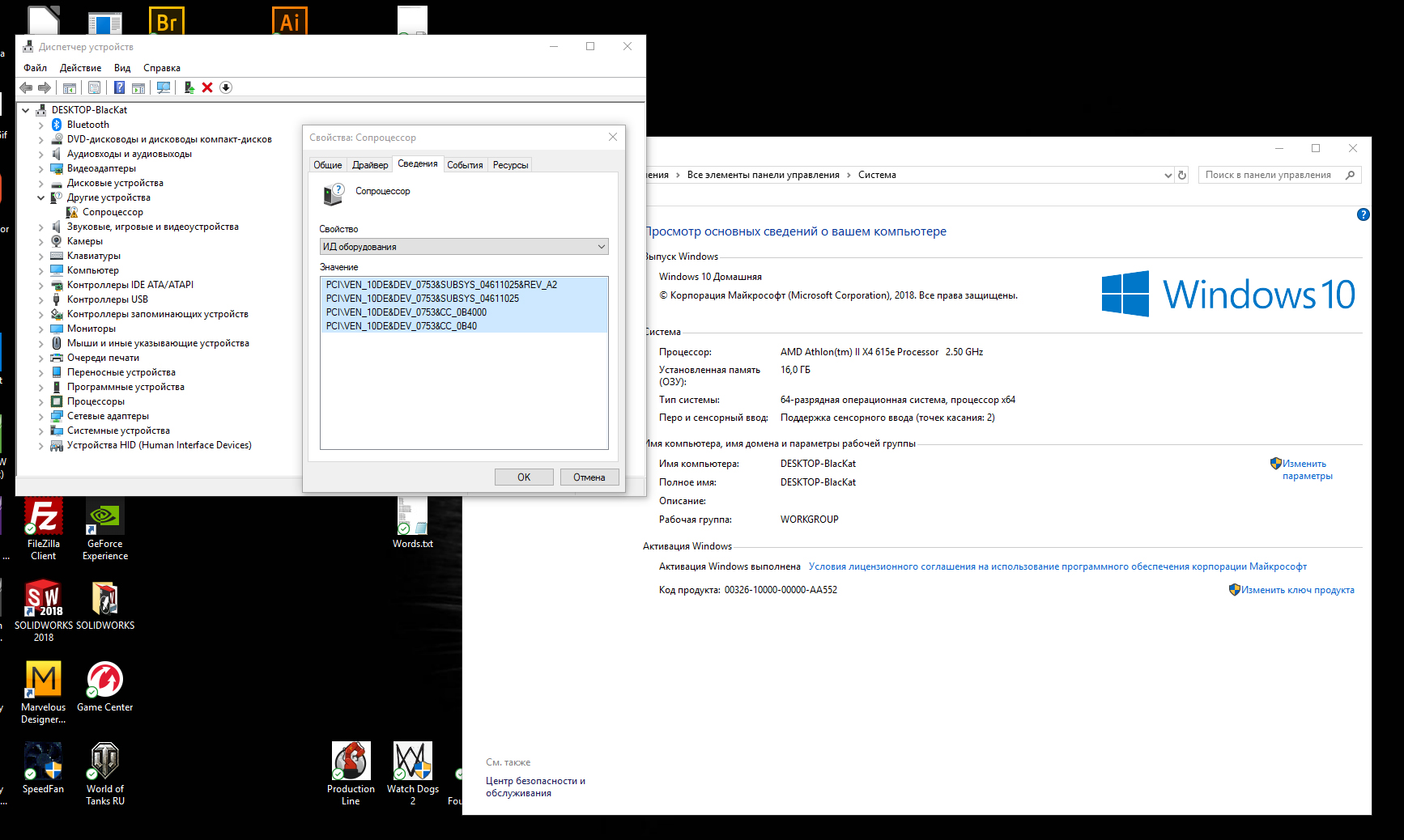Select first hardware ID value with REV_A2
This screenshot has height=840, width=1404.
coord(464,285)
